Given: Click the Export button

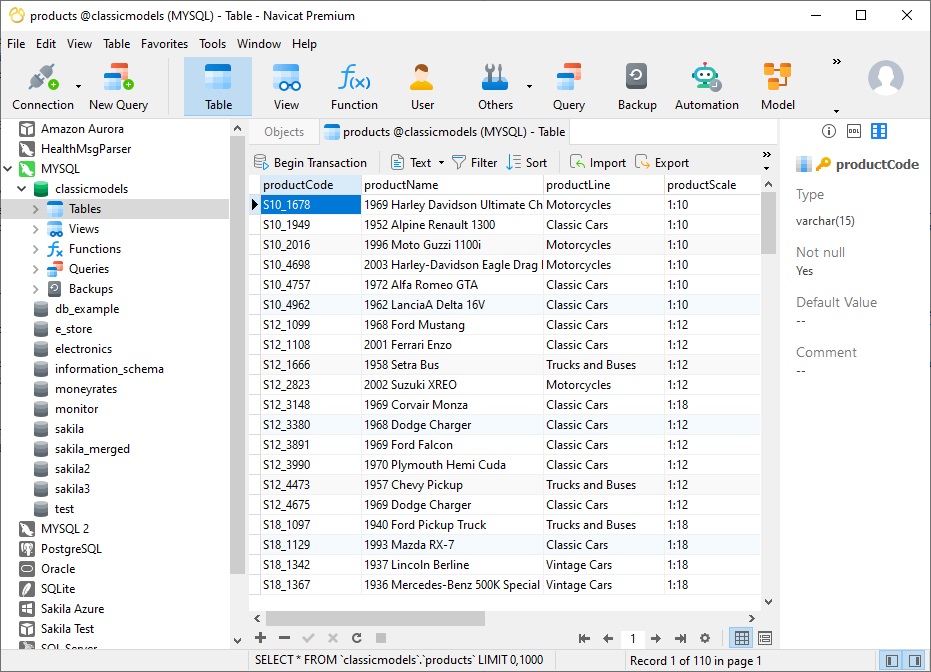Looking at the screenshot, I should click(x=661, y=163).
